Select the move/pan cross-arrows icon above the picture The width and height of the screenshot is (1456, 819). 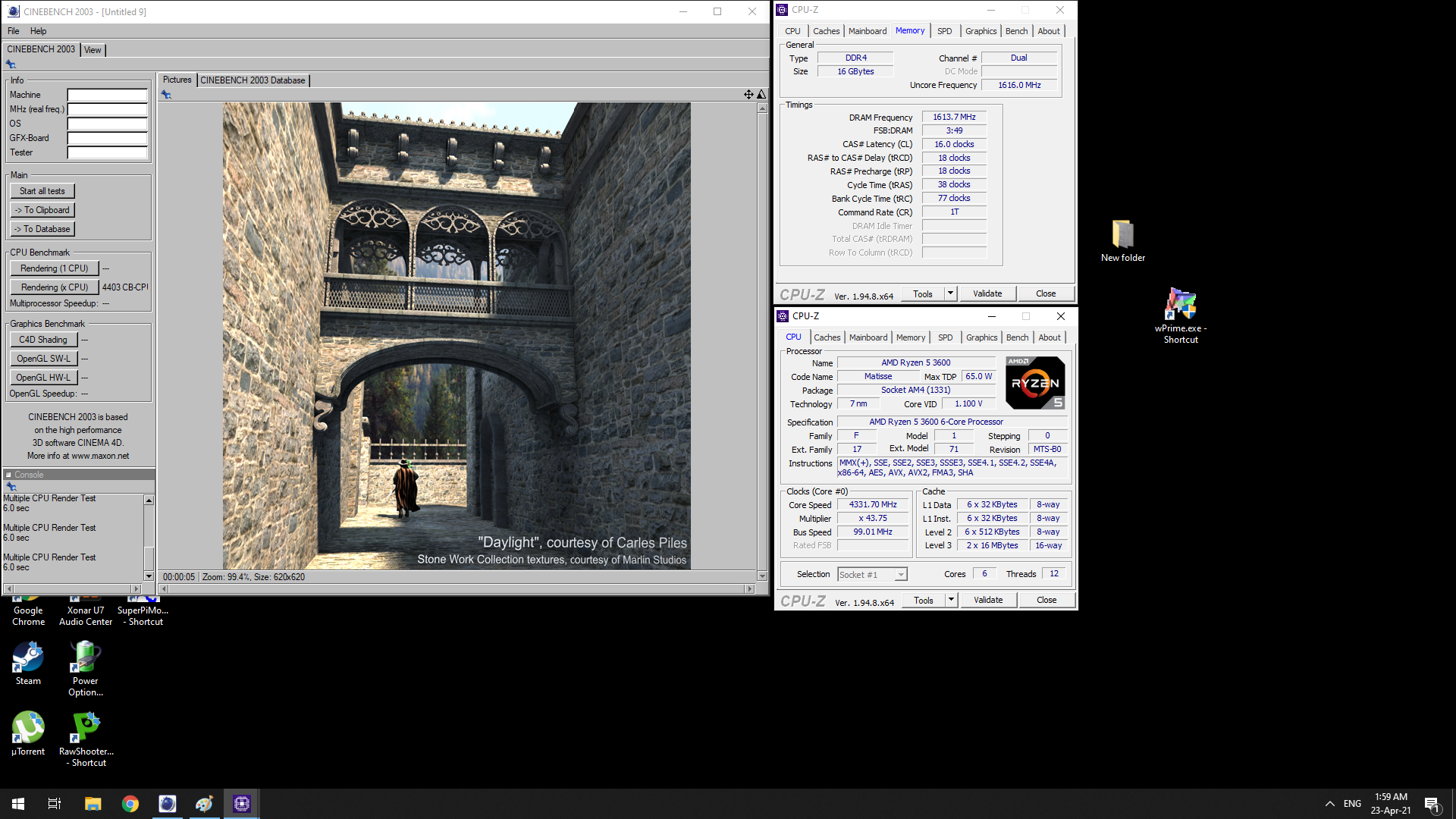748,94
